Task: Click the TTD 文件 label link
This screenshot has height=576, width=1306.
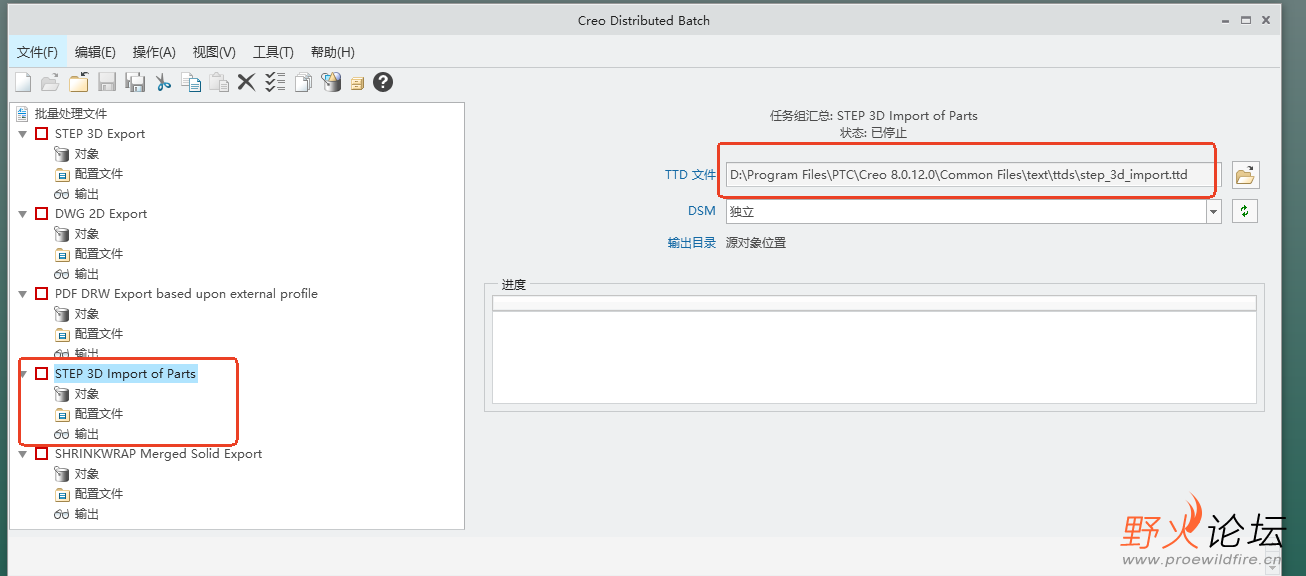Action: pyautogui.click(x=691, y=175)
